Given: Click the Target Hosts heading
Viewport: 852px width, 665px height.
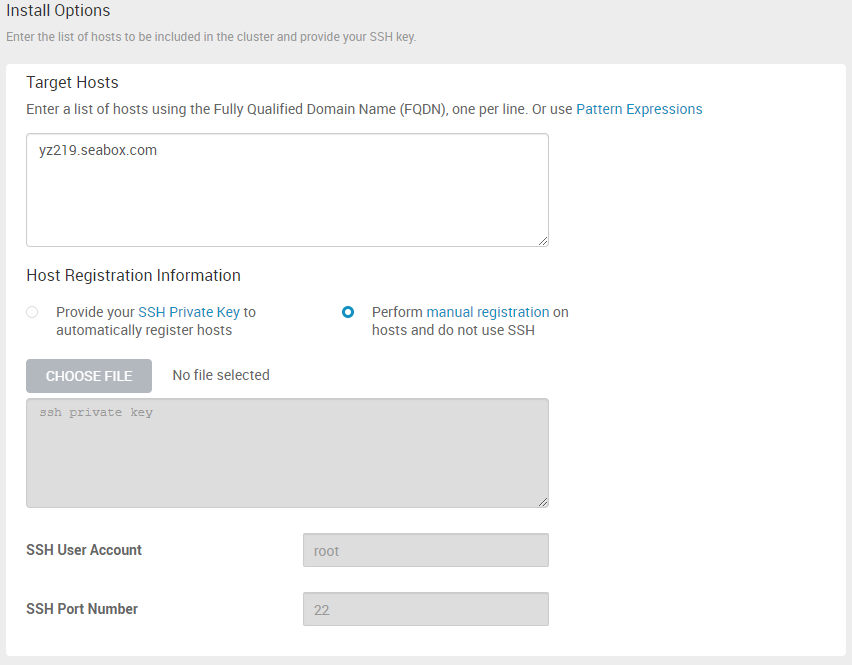Looking at the screenshot, I should click(72, 82).
